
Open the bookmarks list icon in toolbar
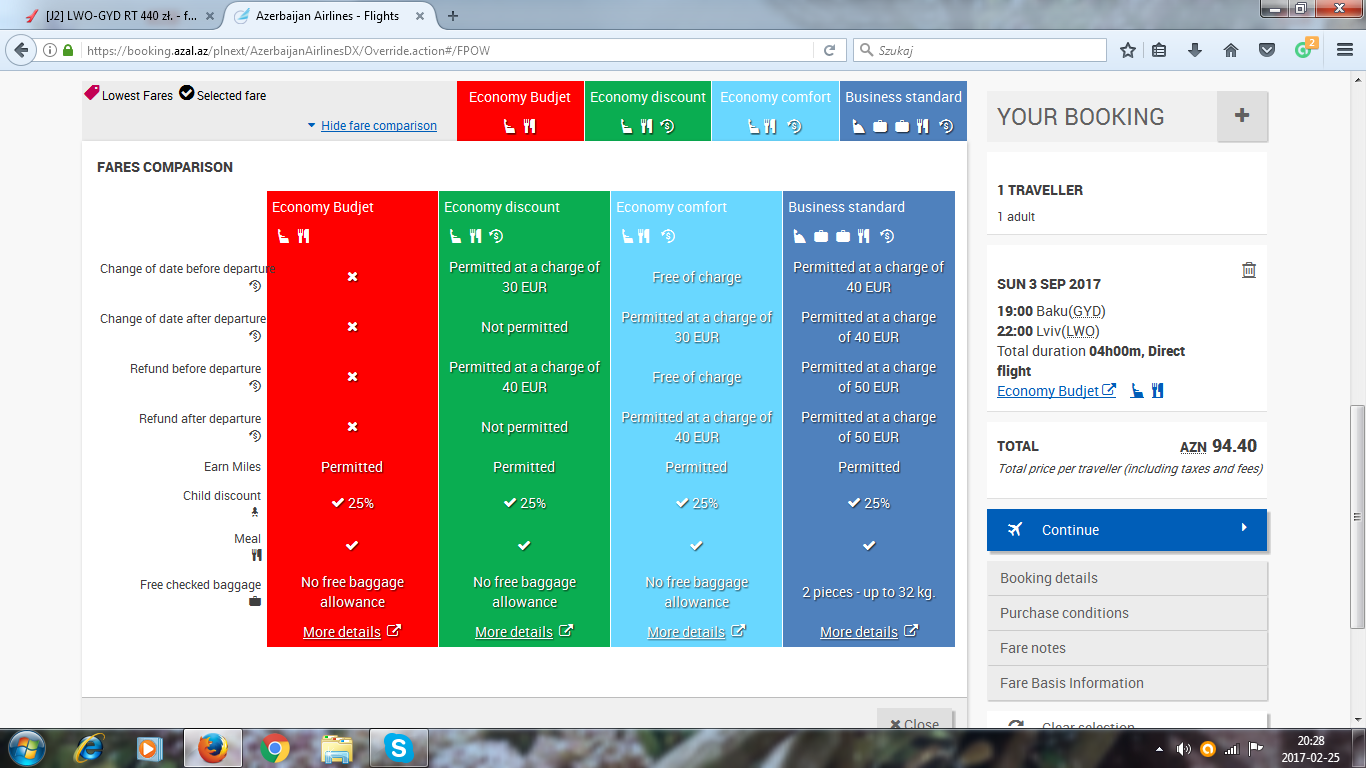(1159, 50)
